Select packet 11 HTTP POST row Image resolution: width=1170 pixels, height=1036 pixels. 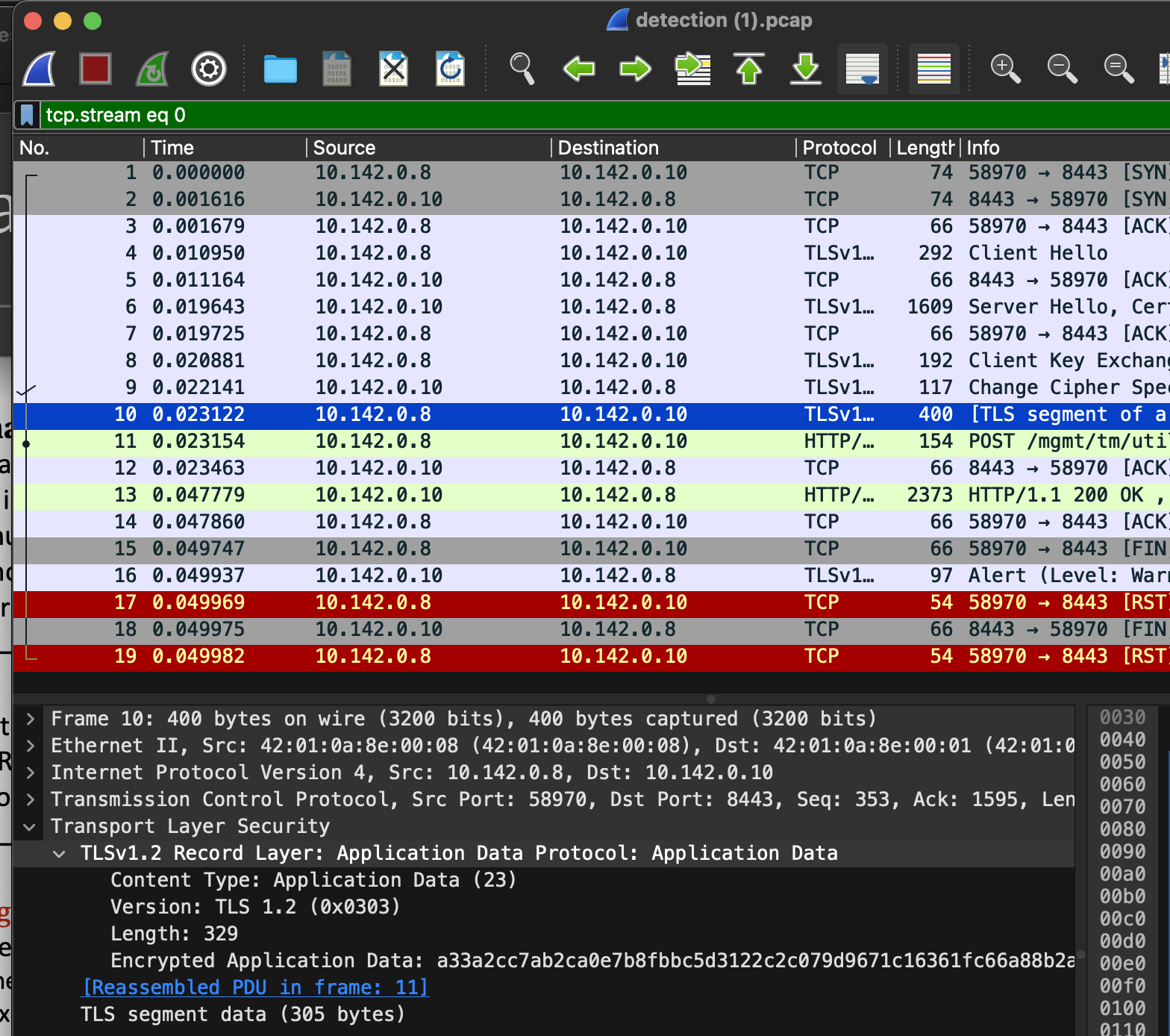(592, 441)
